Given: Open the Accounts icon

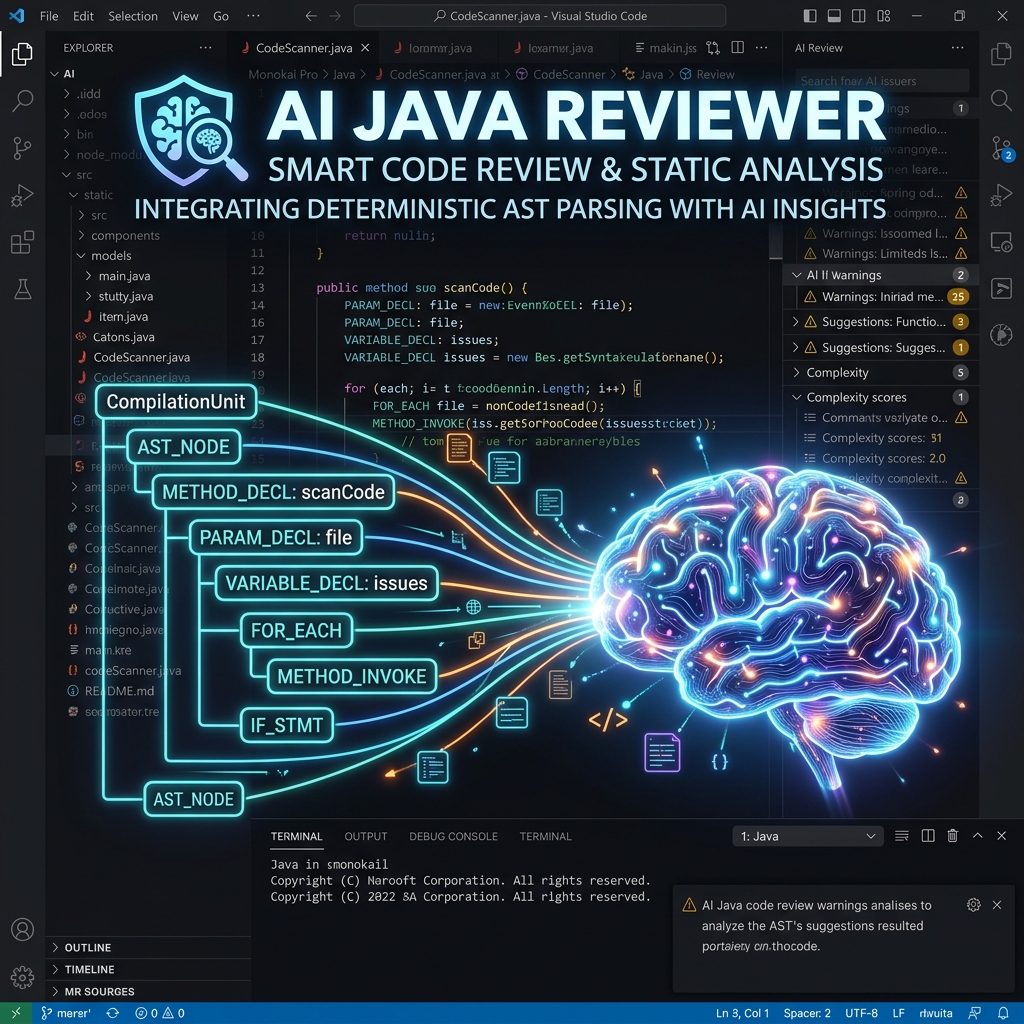Looking at the screenshot, I should point(23,929).
